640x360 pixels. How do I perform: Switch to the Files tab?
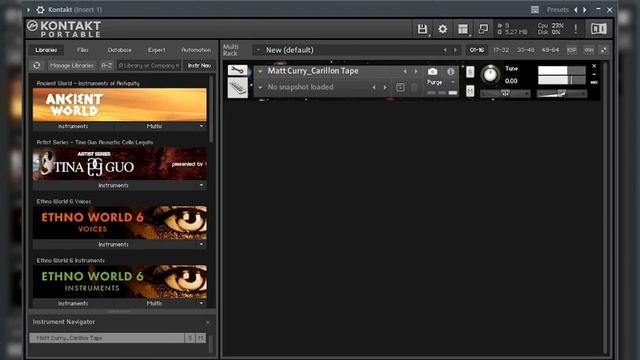82,50
